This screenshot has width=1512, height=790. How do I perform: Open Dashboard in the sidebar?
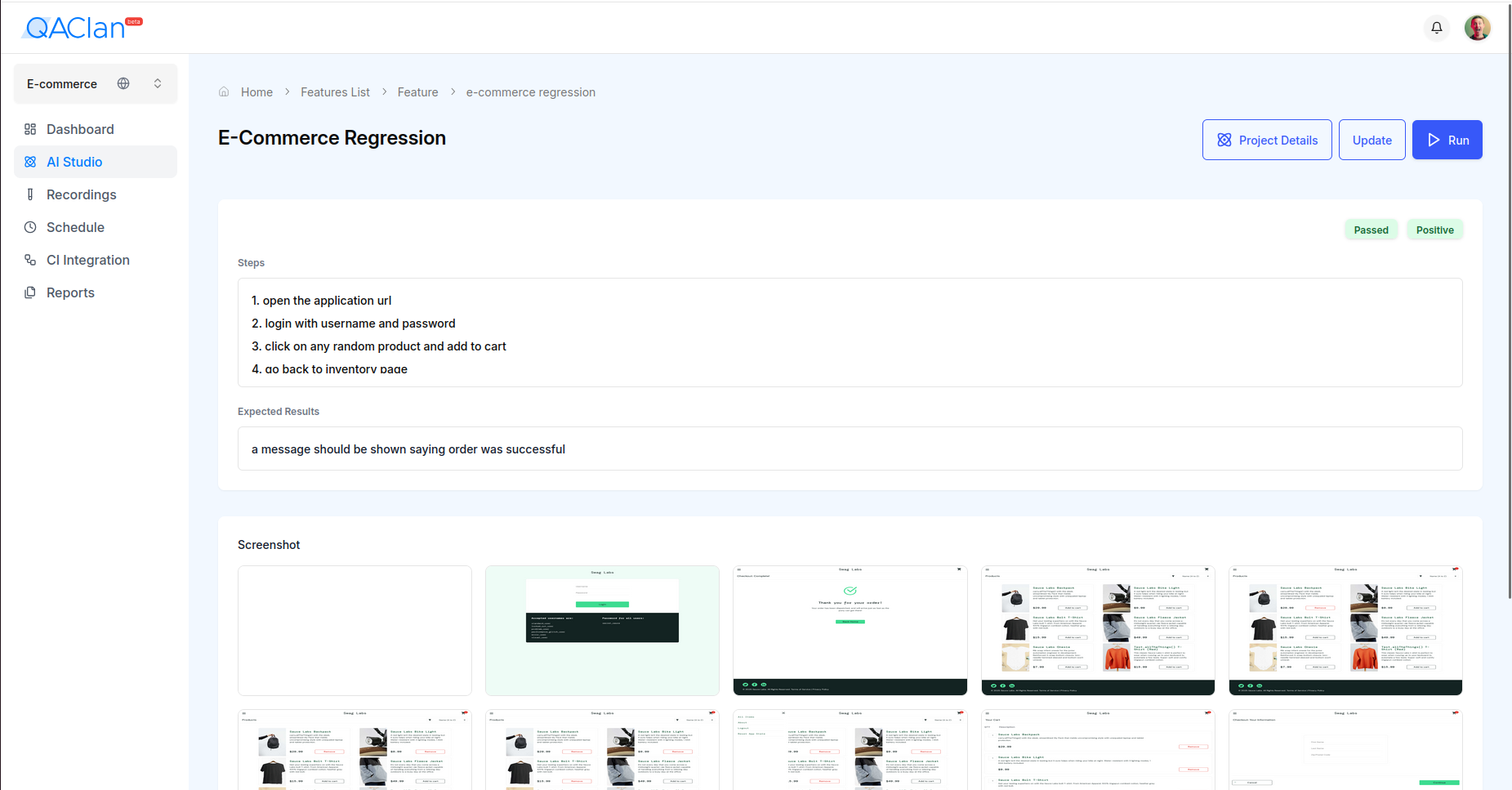(96, 129)
